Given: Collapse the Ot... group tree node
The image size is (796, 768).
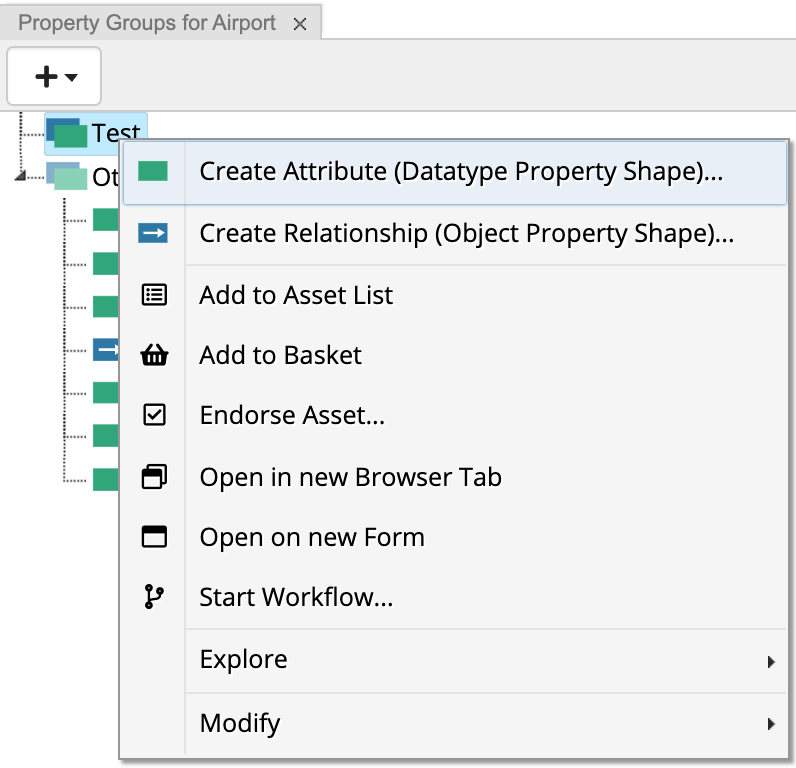Looking at the screenshot, I should point(20,176).
